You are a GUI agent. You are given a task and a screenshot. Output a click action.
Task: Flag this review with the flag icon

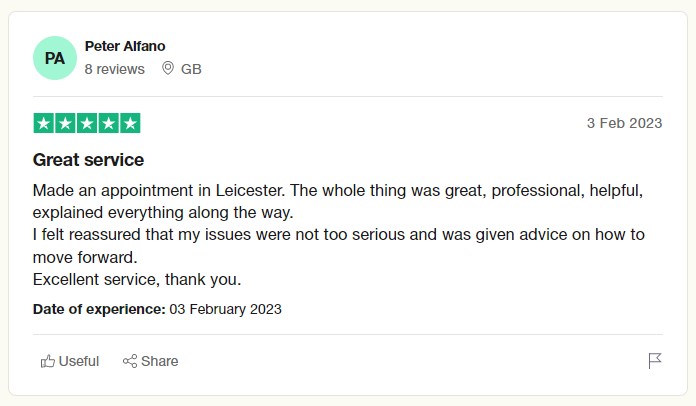coord(655,361)
